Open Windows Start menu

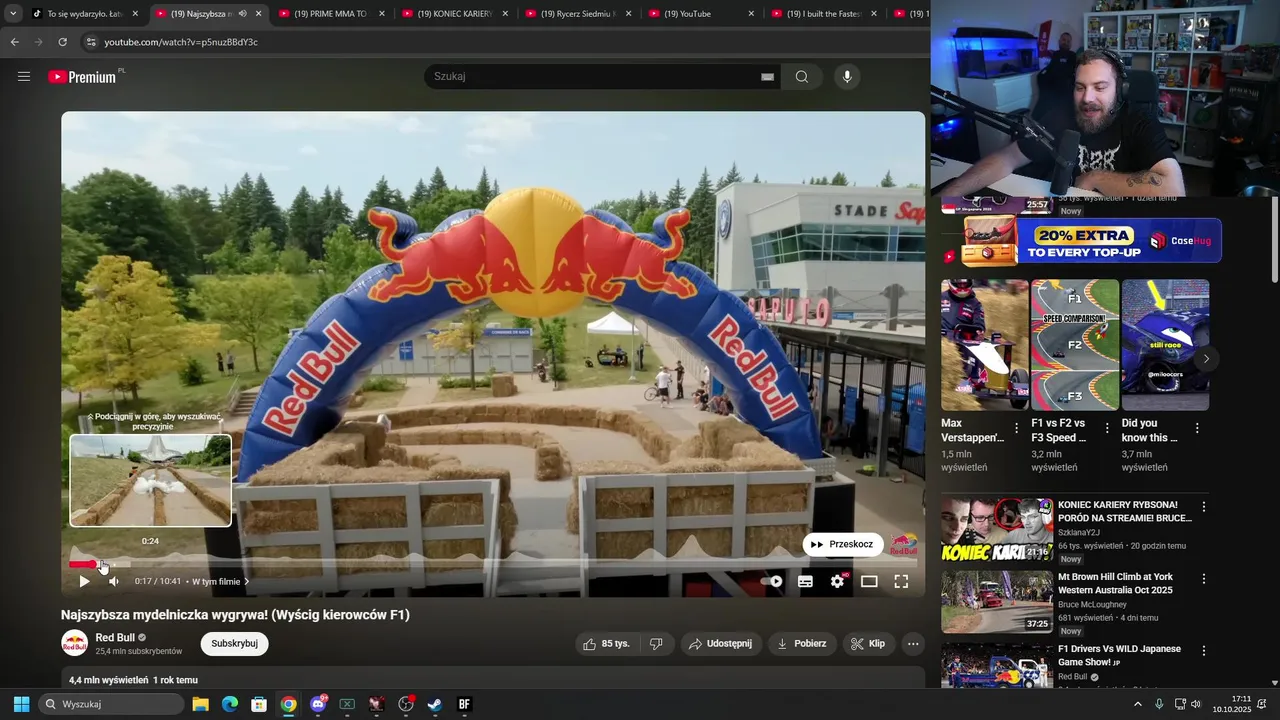[x=21, y=704]
